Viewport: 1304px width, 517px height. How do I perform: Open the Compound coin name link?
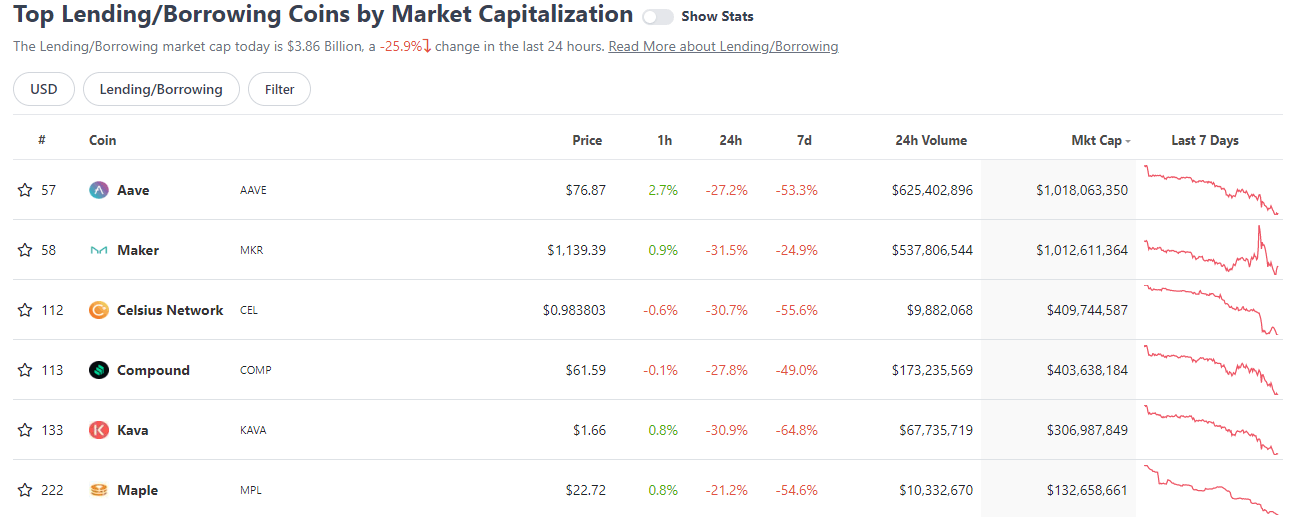[153, 370]
